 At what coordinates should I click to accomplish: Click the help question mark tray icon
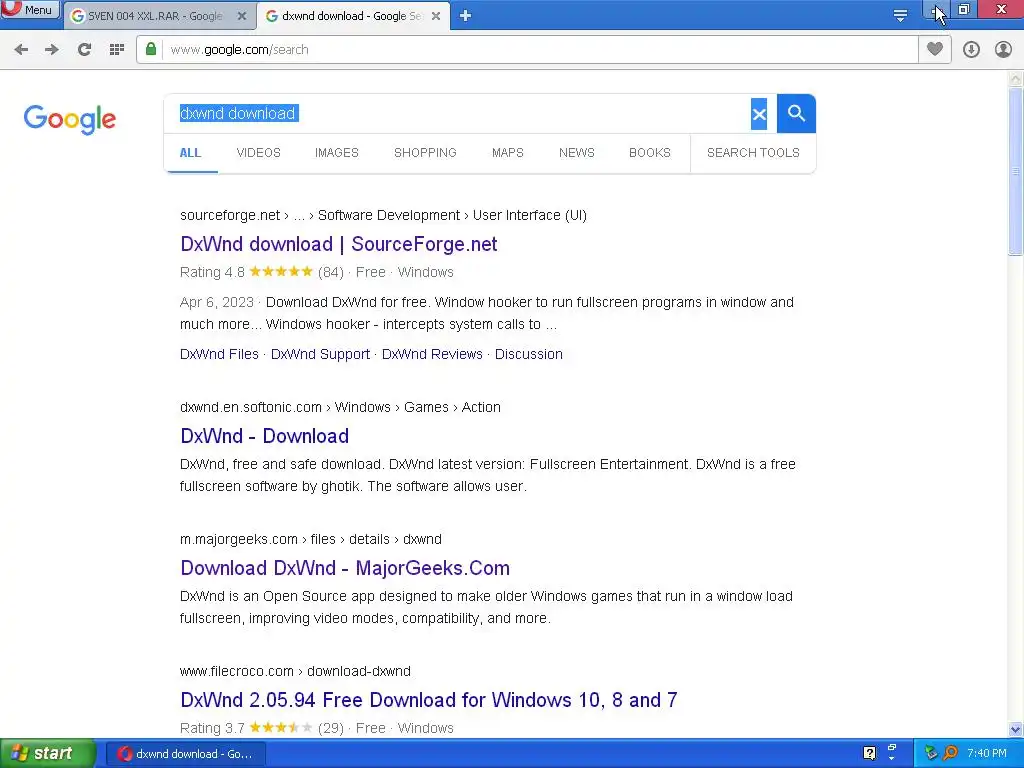(x=869, y=753)
